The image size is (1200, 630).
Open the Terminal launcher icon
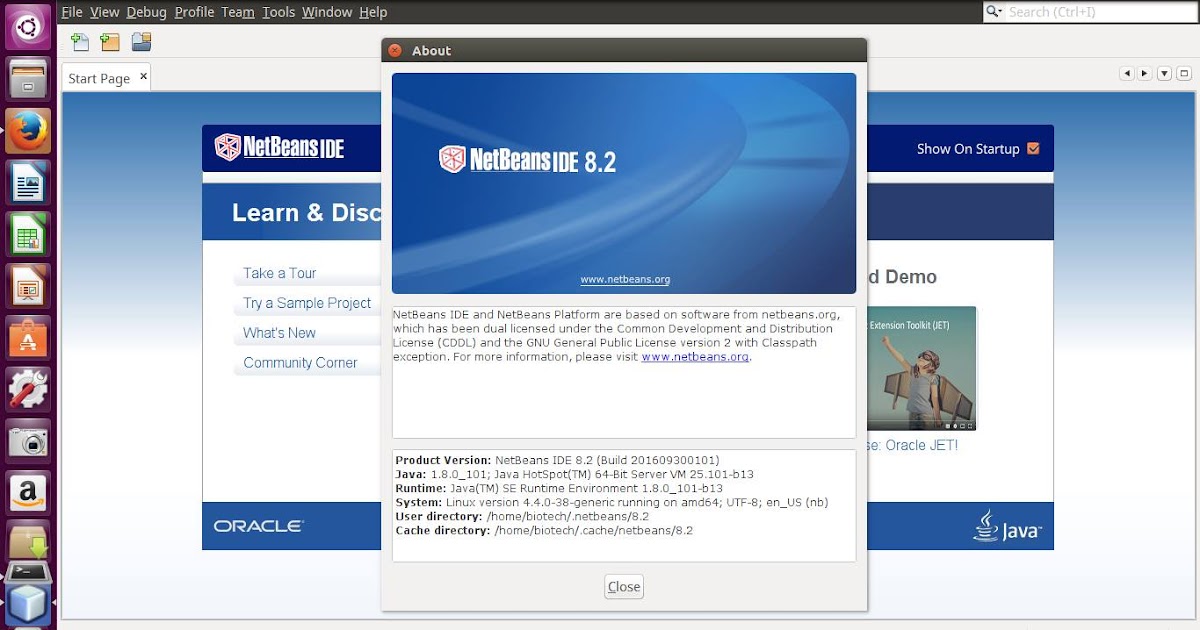(x=28, y=573)
